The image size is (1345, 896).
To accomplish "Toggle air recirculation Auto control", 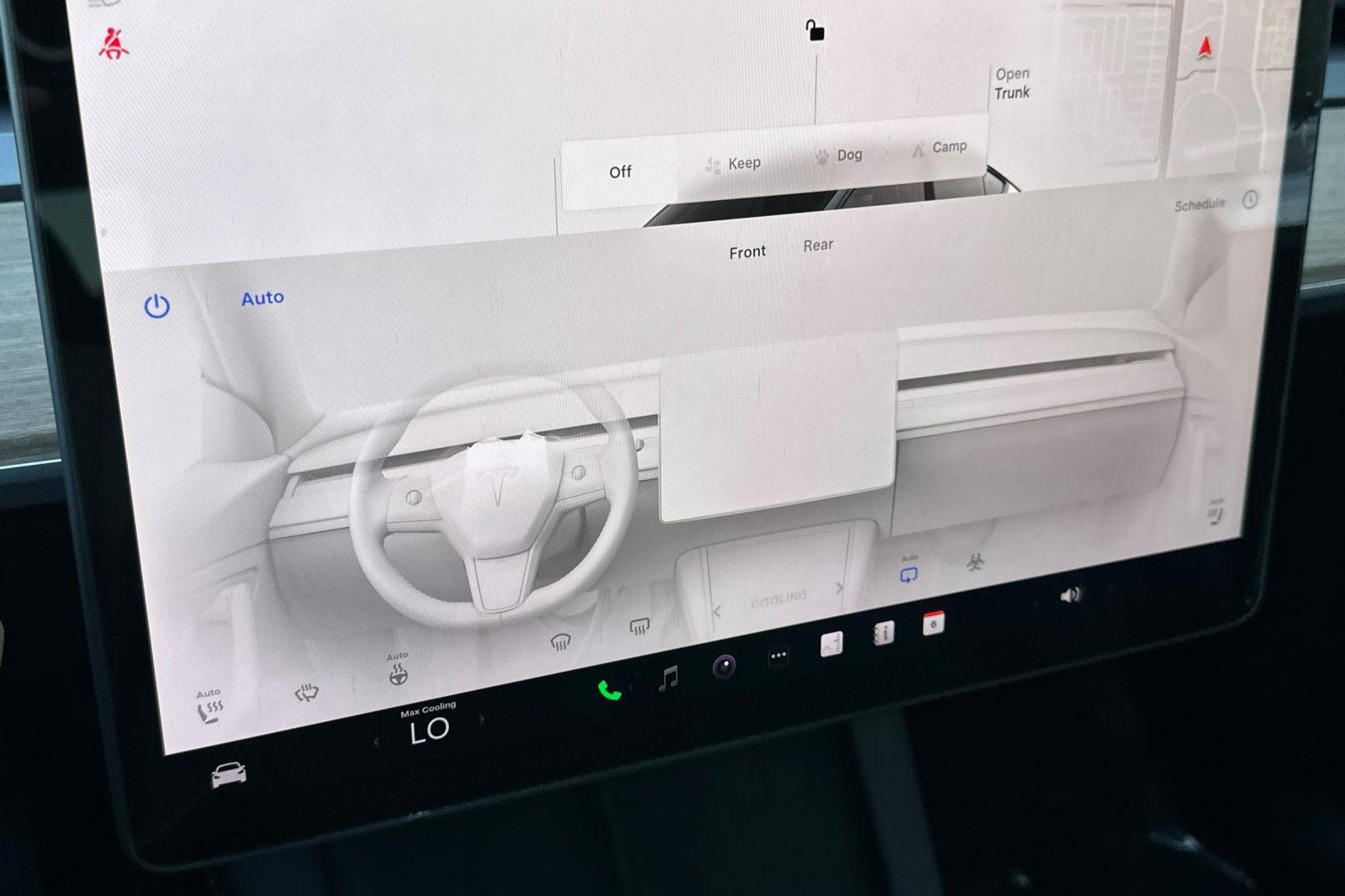I will point(910,573).
